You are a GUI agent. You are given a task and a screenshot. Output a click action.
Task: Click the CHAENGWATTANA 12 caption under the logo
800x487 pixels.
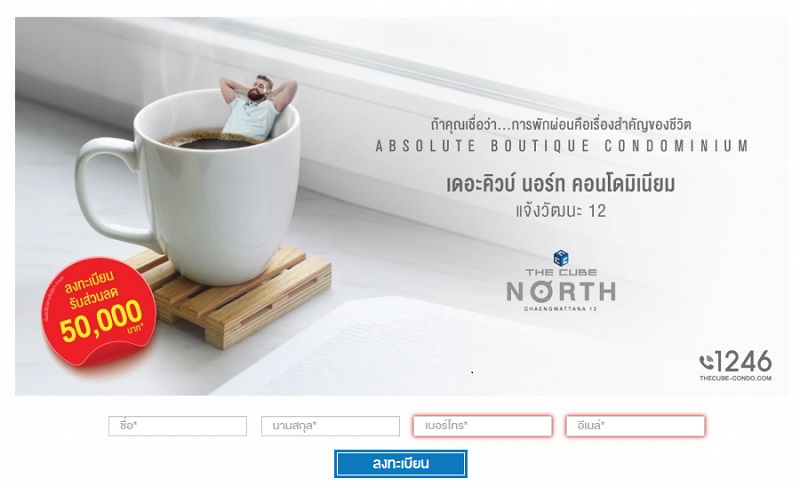561,309
